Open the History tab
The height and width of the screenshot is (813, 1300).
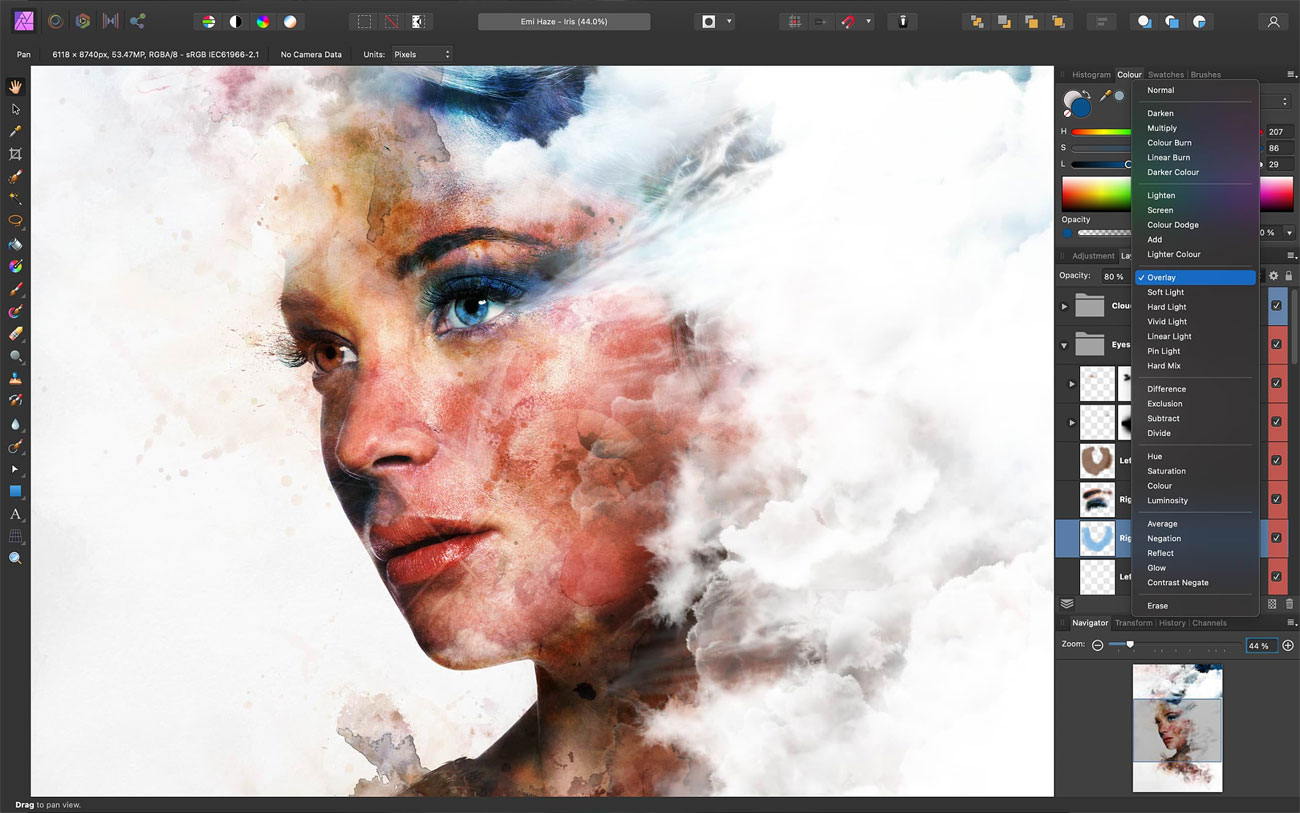[1171, 622]
